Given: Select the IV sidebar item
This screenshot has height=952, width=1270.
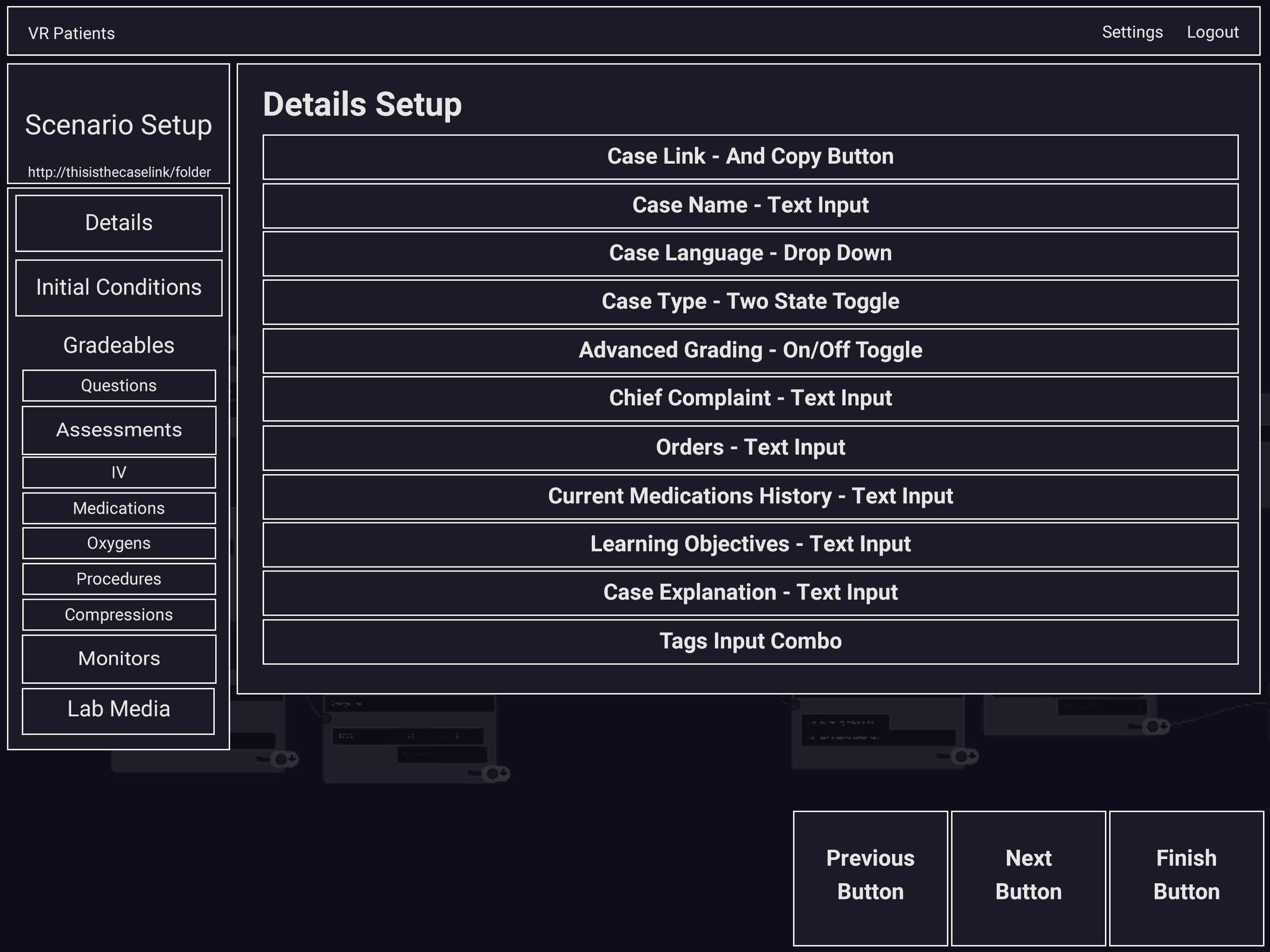Looking at the screenshot, I should tap(119, 472).
